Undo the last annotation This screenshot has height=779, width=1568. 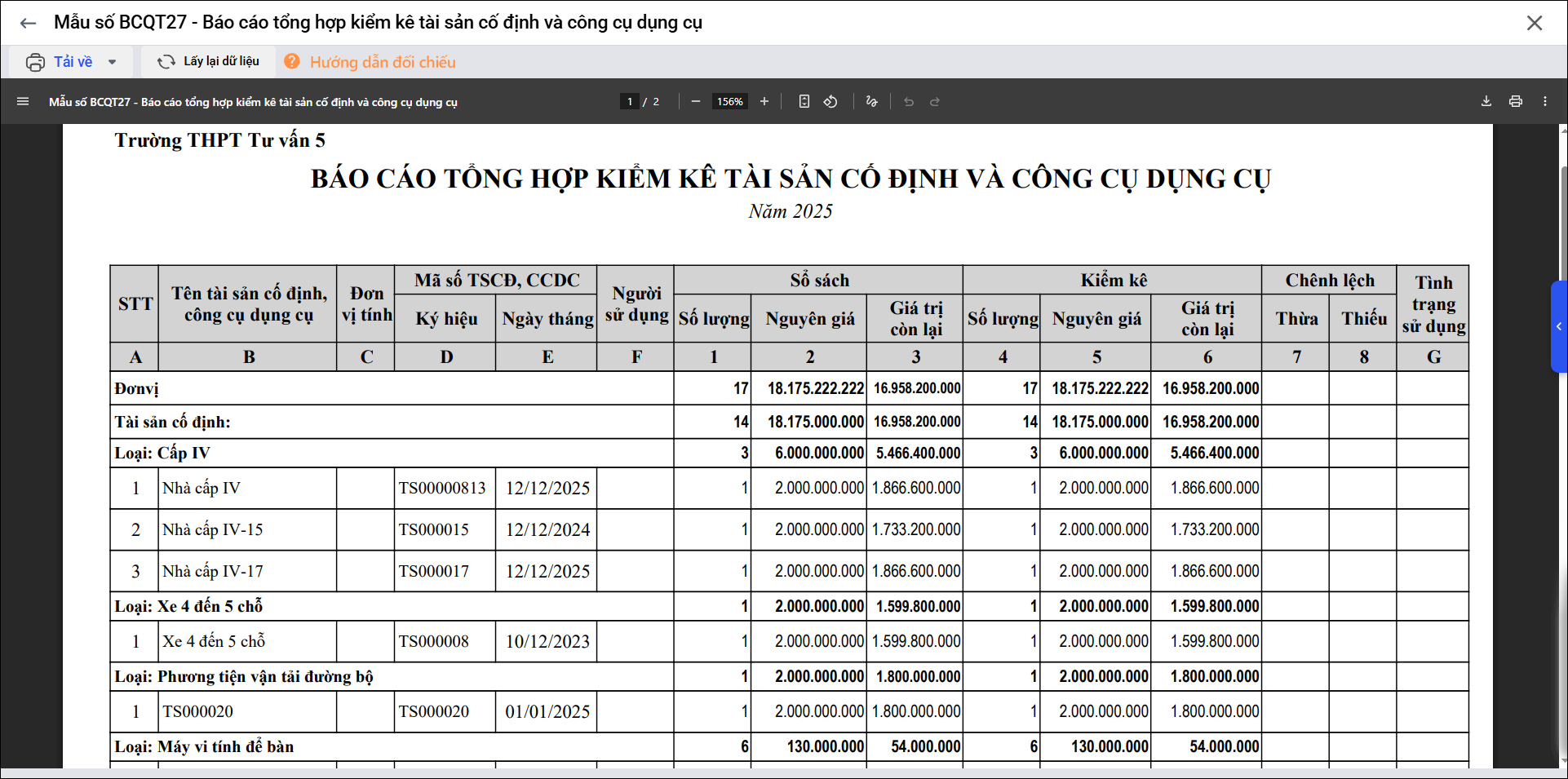[x=908, y=101]
